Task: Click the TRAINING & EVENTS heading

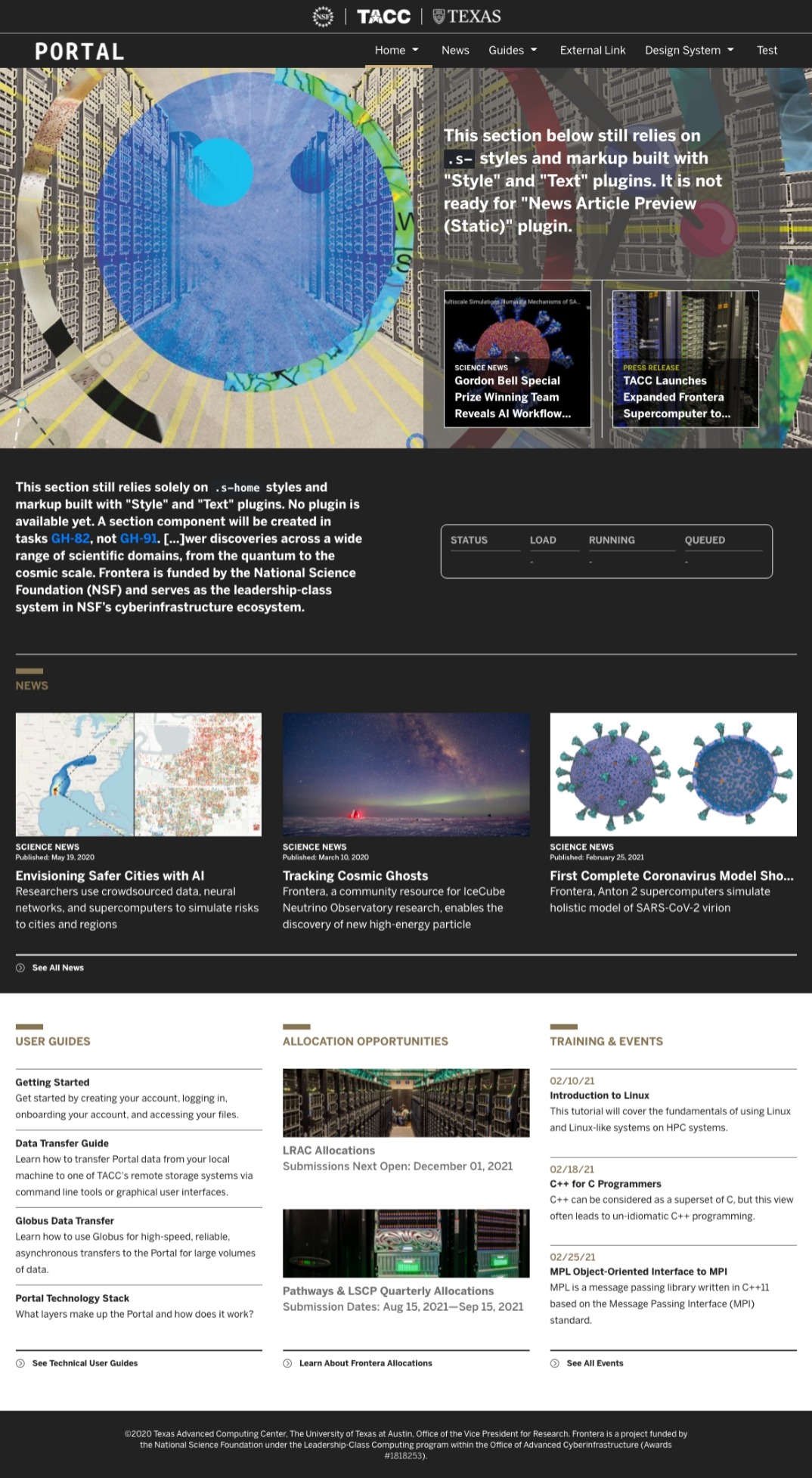Action: (606, 1041)
